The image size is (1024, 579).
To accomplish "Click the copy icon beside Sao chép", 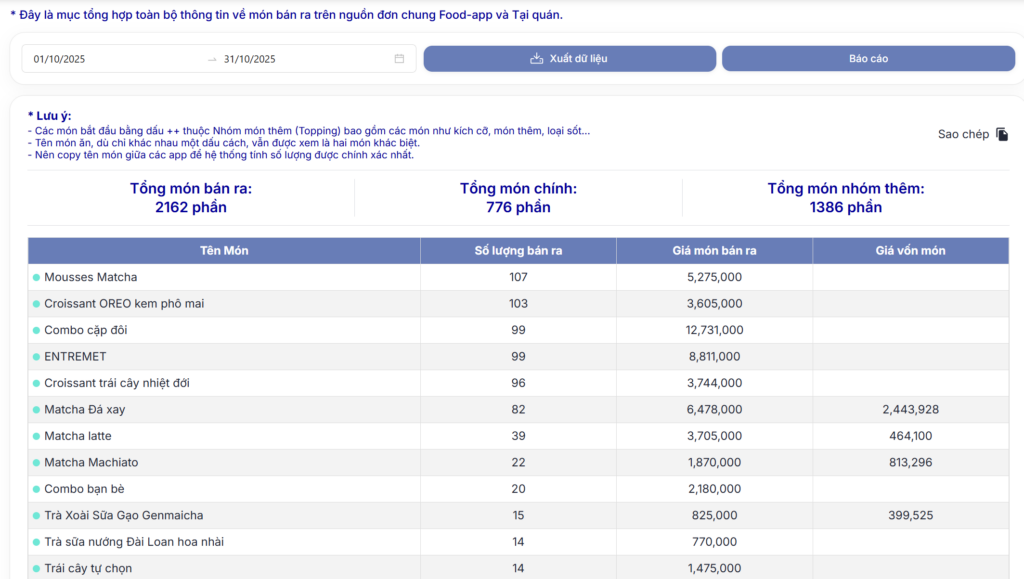I will click(1002, 134).
